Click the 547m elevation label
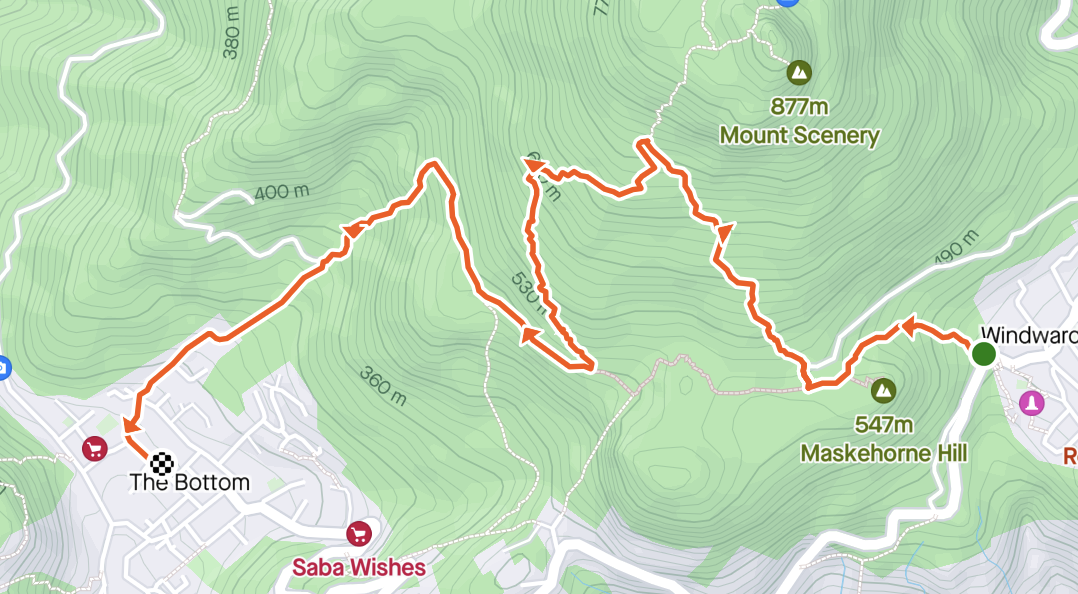1078x594 pixels. [x=884, y=424]
